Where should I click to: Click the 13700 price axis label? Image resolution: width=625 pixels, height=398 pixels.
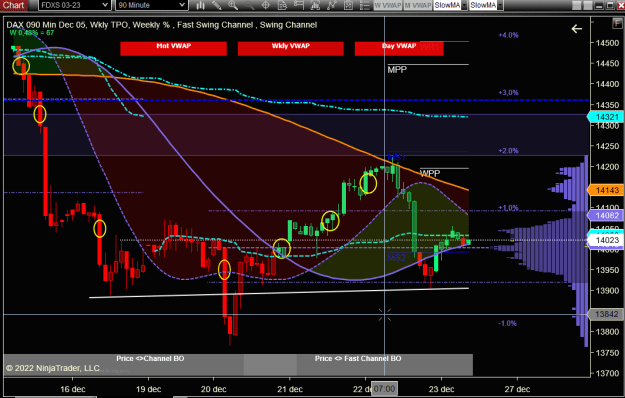coord(607,373)
